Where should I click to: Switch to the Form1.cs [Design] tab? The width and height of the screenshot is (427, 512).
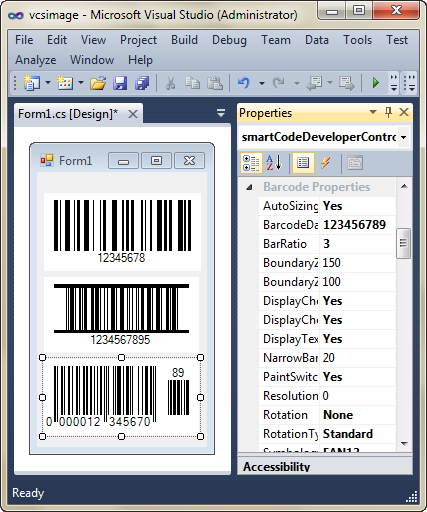pos(68,114)
